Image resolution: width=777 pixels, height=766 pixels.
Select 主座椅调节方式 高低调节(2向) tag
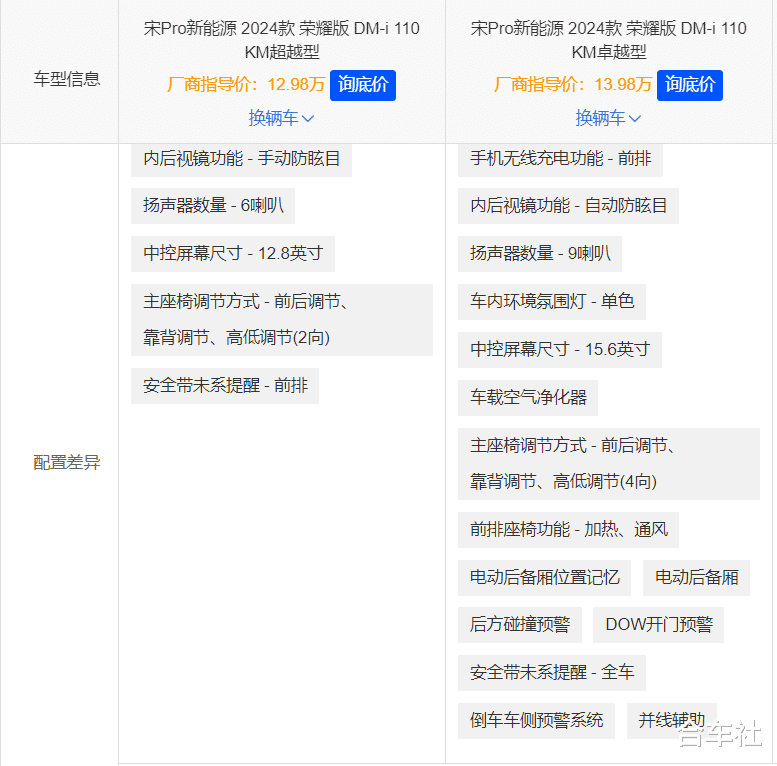tap(282, 320)
